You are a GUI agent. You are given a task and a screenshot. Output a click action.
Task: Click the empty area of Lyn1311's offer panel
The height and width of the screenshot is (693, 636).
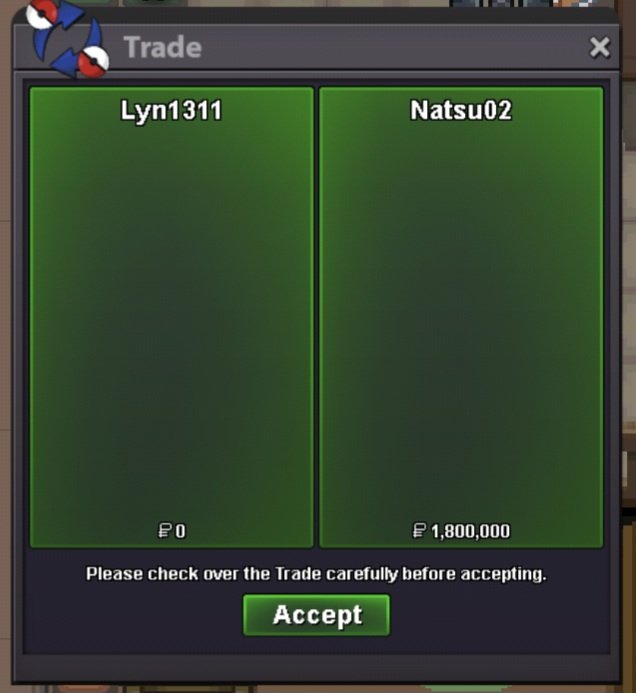click(171, 318)
